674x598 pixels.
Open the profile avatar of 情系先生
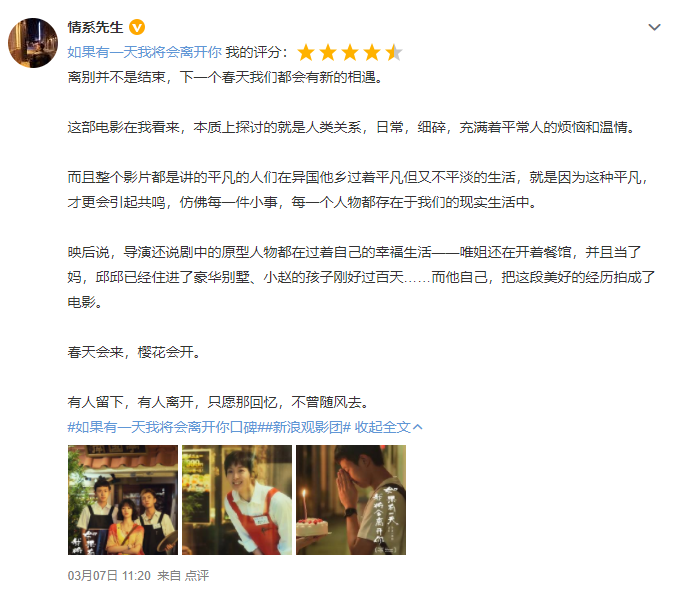click(33, 43)
